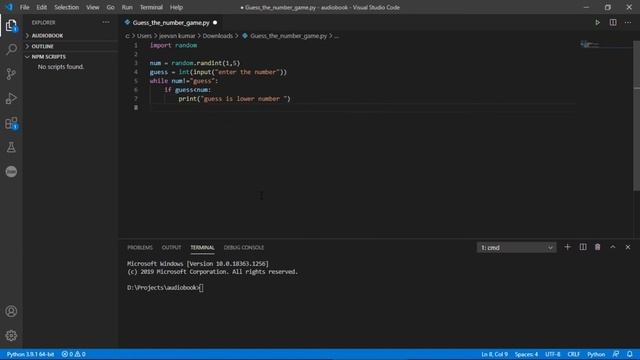Open the View menu
Viewport: 640px width, 360px height.
tap(93, 7)
